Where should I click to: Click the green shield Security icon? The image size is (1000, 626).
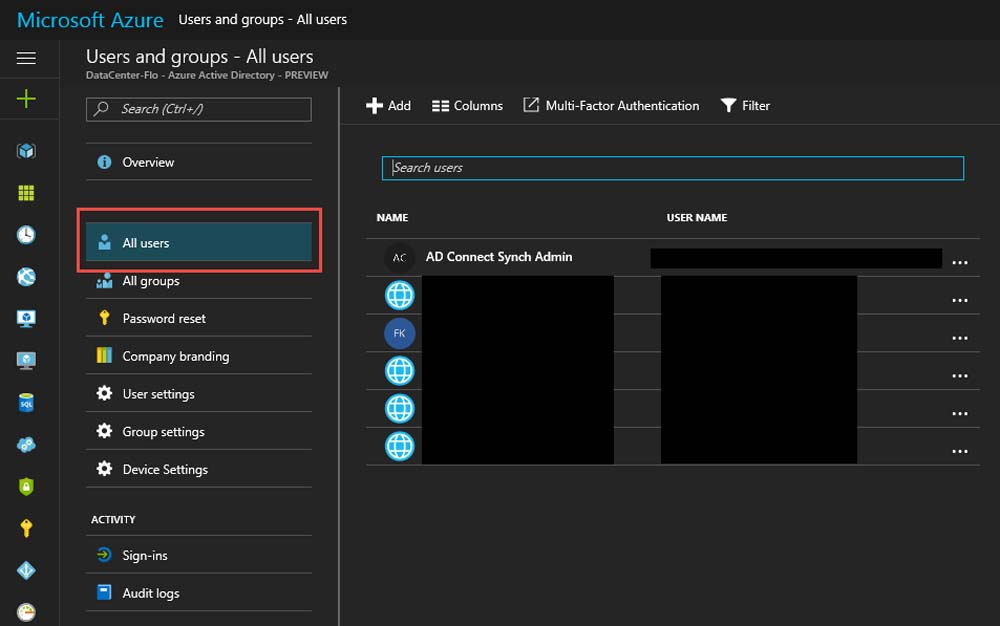pyautogui.click(x=27, y=486)
